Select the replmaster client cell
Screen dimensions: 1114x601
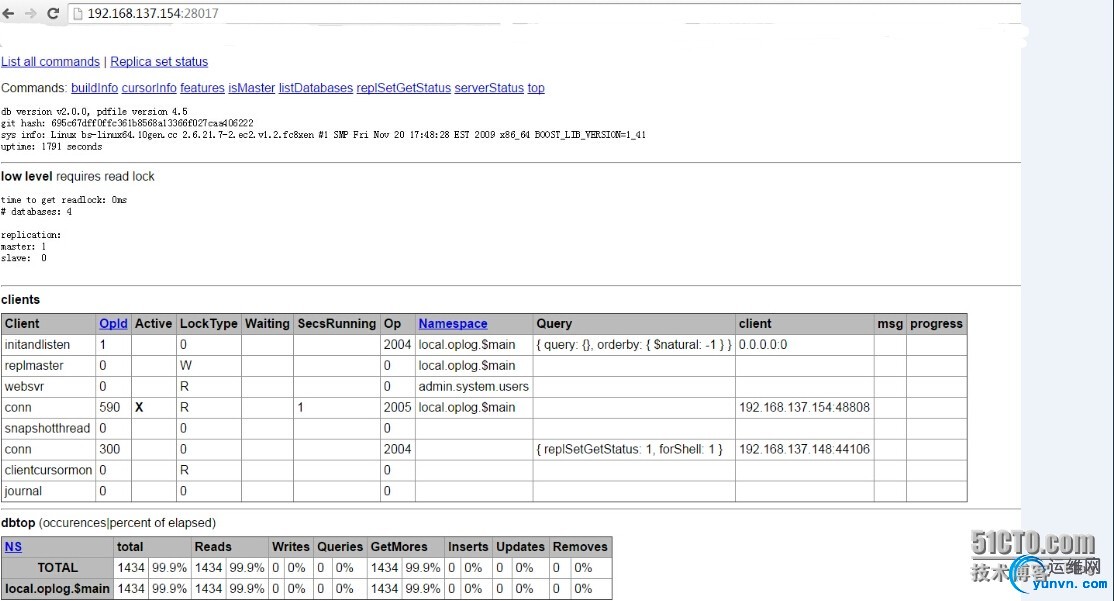(48, 366)
